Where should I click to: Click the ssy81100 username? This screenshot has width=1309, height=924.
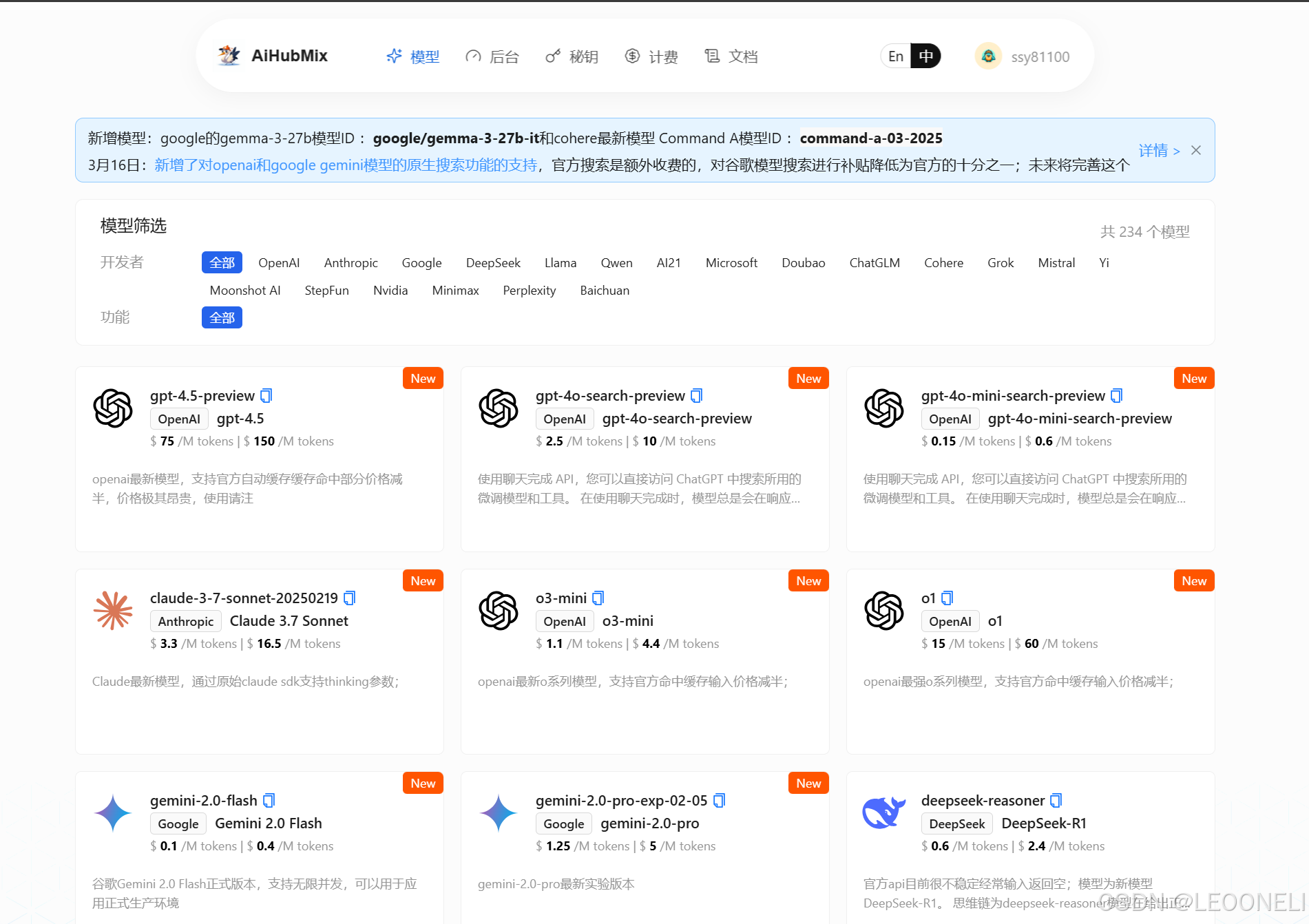[x=1040, y=56]
